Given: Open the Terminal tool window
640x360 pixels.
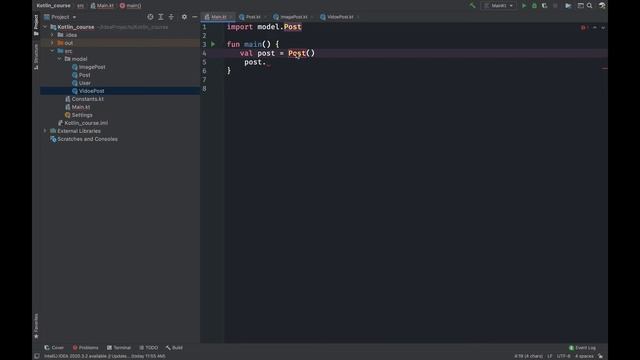Looking at the screenshot, I should (x=119, y=348).
